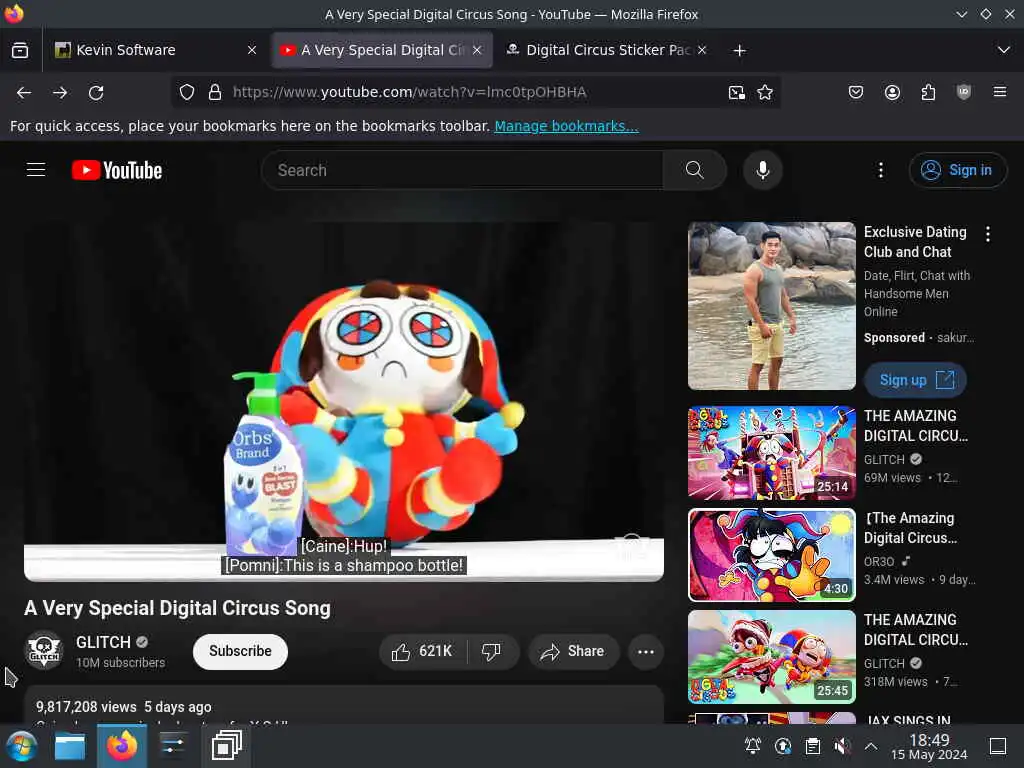Open tracking protection shield icon
This screenshot has height=768, width=1024.
pyautogui.click(x=187, y=93)
